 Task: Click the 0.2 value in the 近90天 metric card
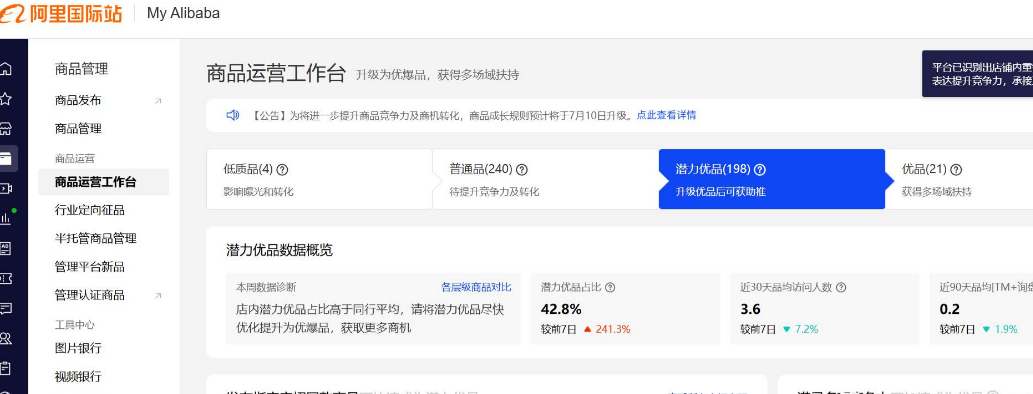949,309
